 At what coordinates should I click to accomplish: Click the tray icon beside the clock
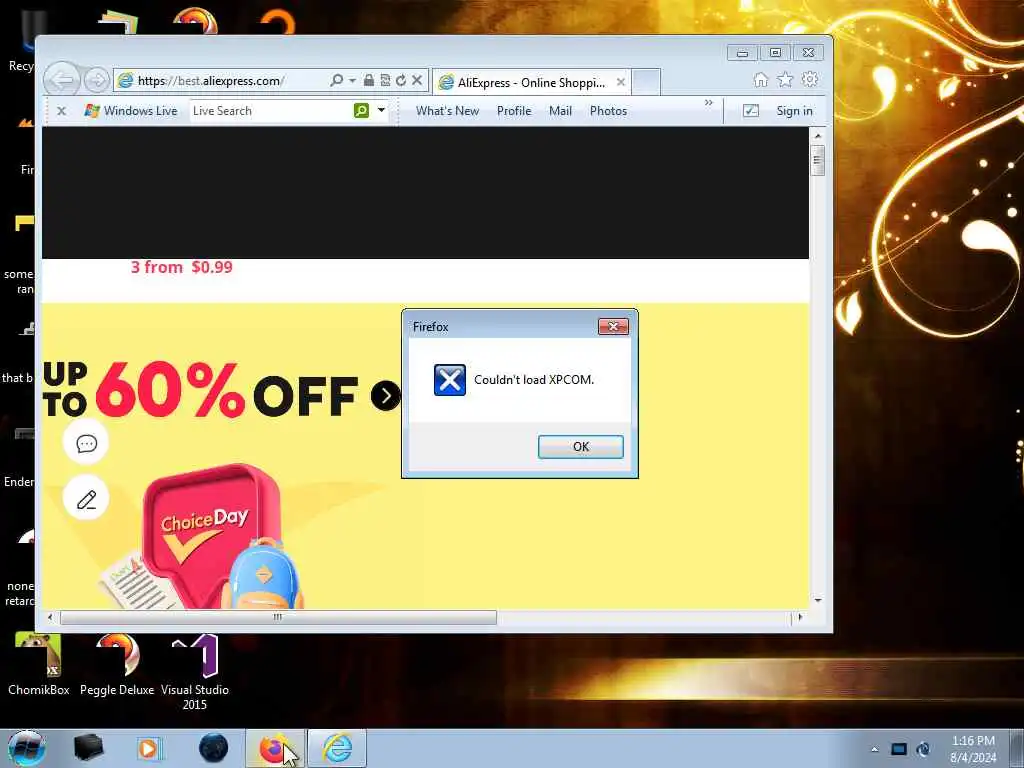(923, 749)
